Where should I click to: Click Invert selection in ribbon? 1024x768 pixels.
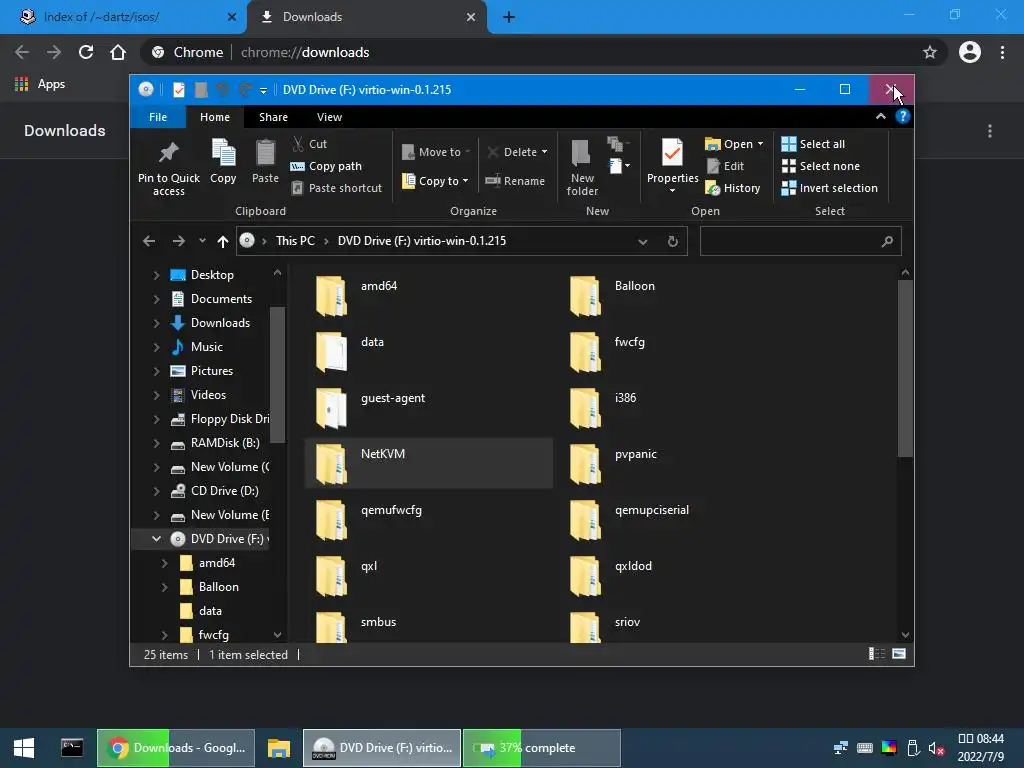[x=829, y=188]
